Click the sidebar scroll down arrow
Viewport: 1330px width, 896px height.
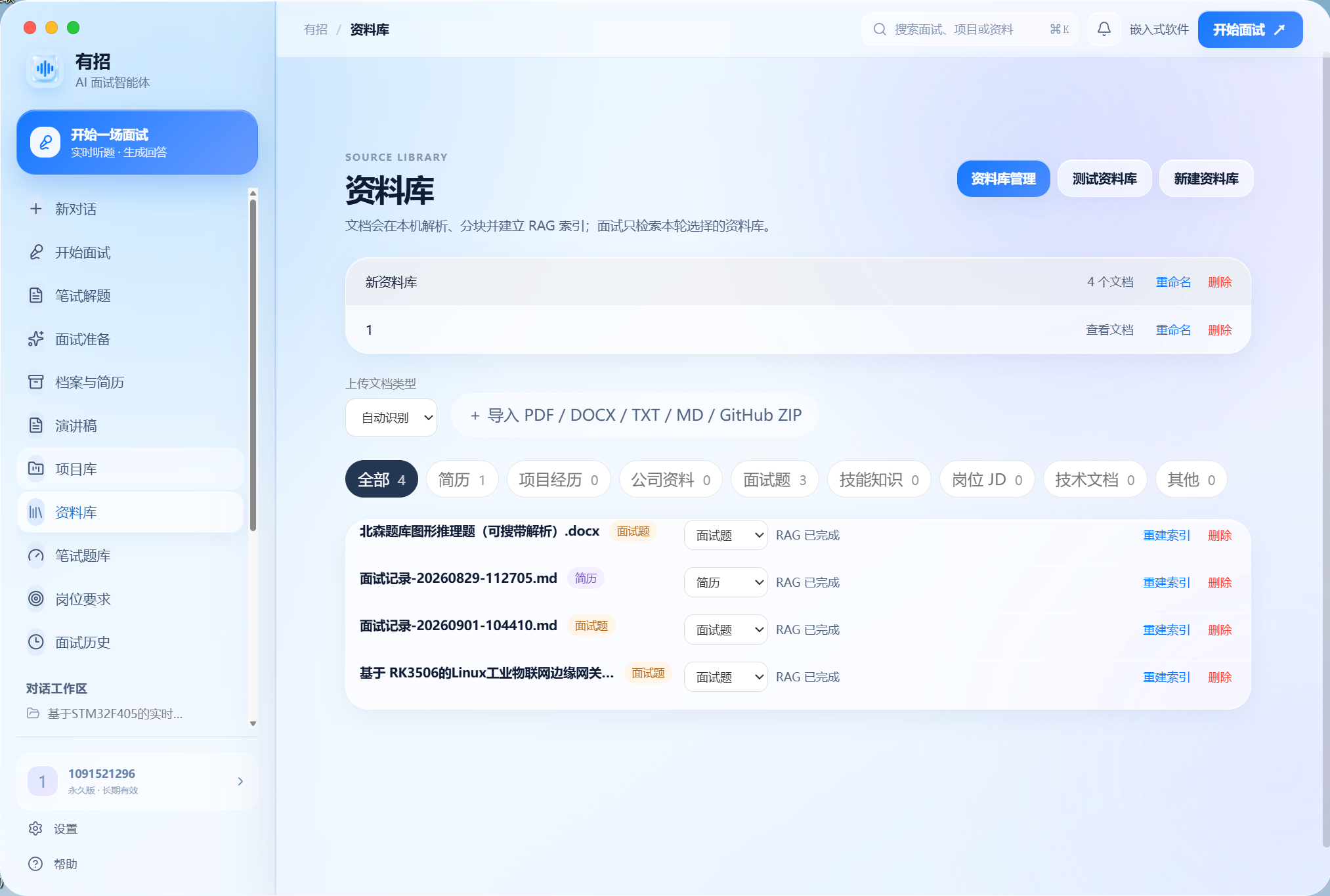tap(253, 723)
